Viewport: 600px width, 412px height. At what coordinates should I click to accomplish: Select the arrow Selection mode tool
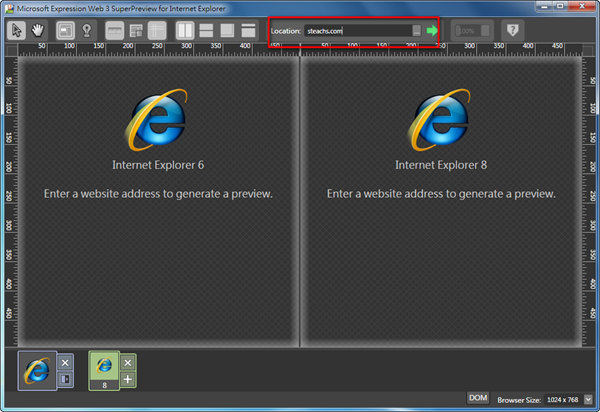point(16,30)
